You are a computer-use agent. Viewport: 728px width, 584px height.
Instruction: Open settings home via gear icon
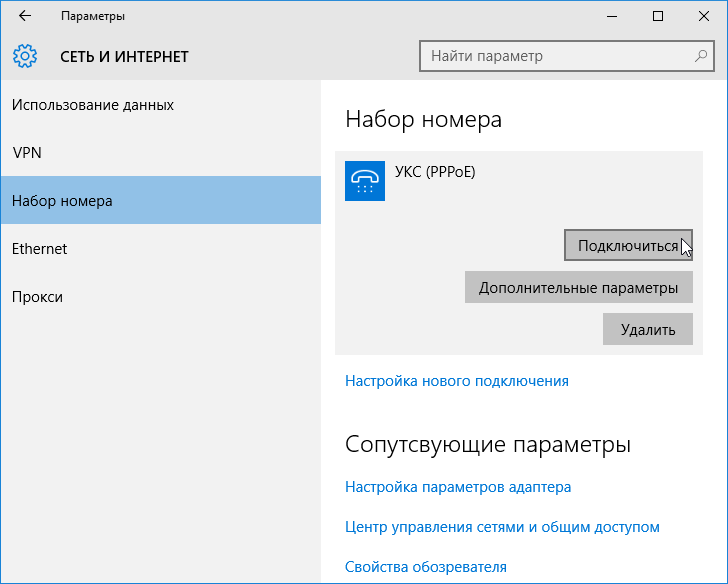click(25, 56)
